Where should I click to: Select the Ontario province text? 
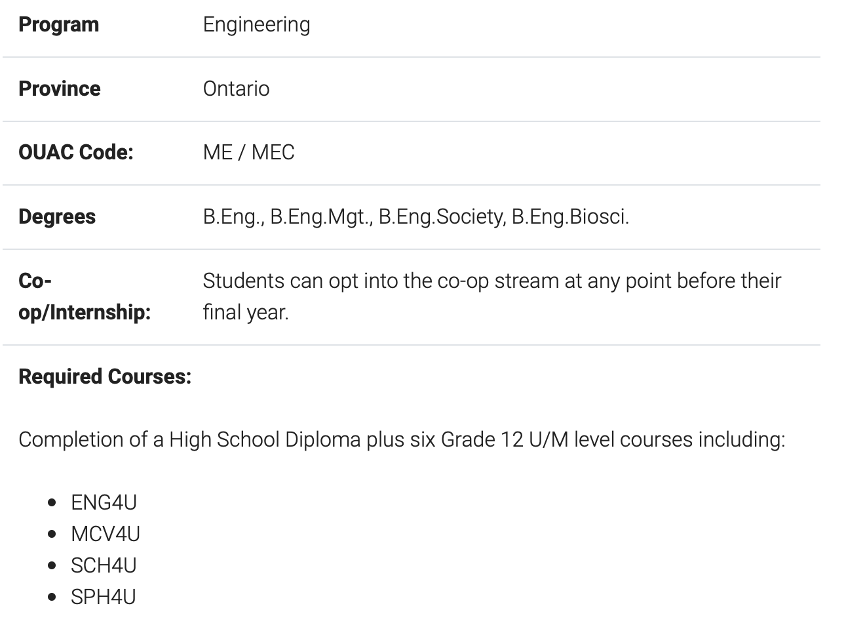click(x=236, y=89)
